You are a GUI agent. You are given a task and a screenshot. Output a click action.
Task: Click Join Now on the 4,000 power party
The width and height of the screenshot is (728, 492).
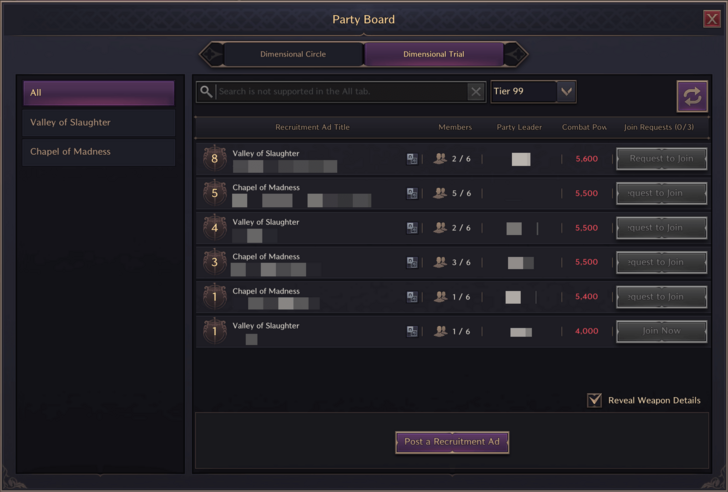(x=661, y=331)
